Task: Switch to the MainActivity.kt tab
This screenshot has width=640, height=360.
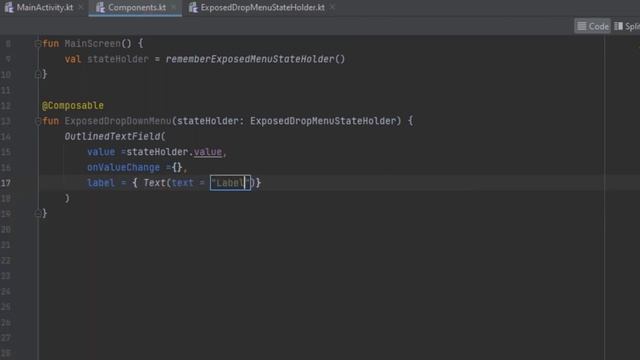Action: [44, 7]
